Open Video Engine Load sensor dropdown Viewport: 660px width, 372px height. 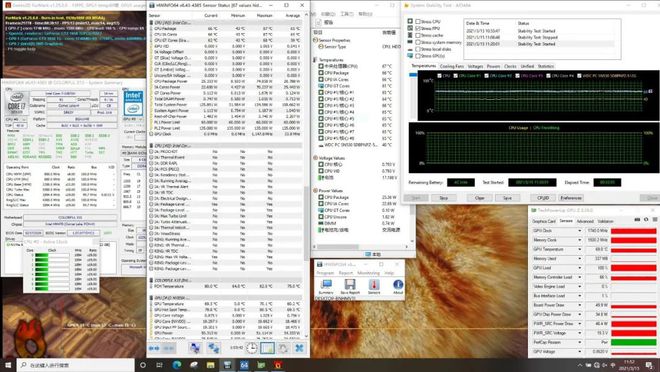pos(580,286)
